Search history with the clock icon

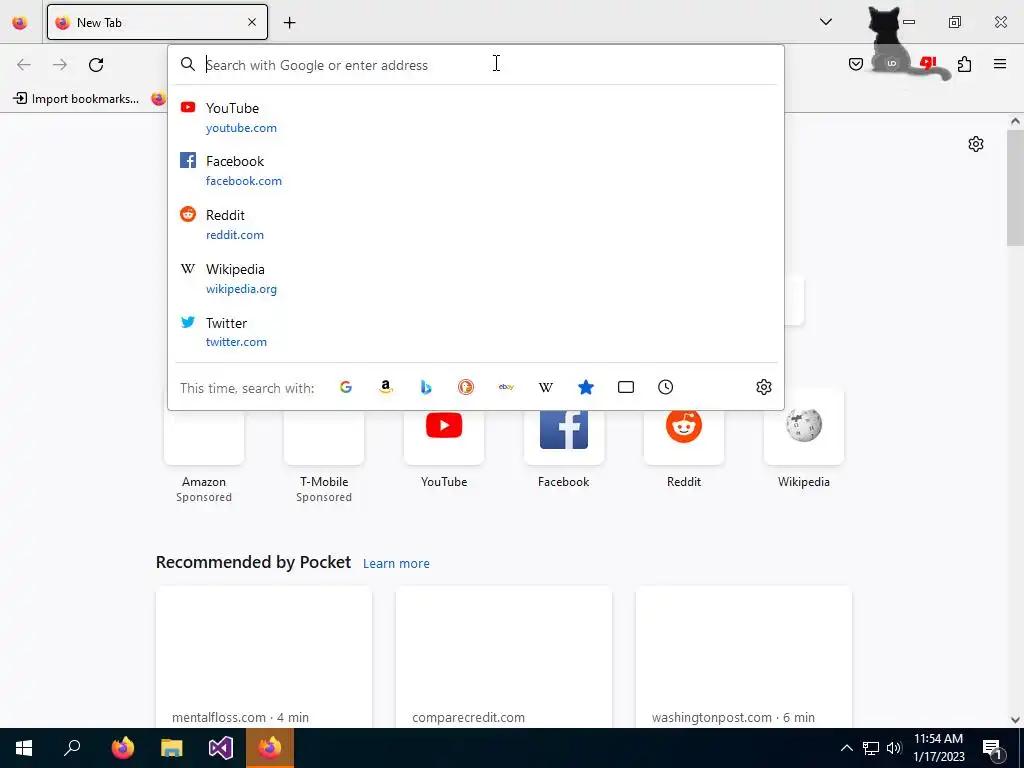665,387
